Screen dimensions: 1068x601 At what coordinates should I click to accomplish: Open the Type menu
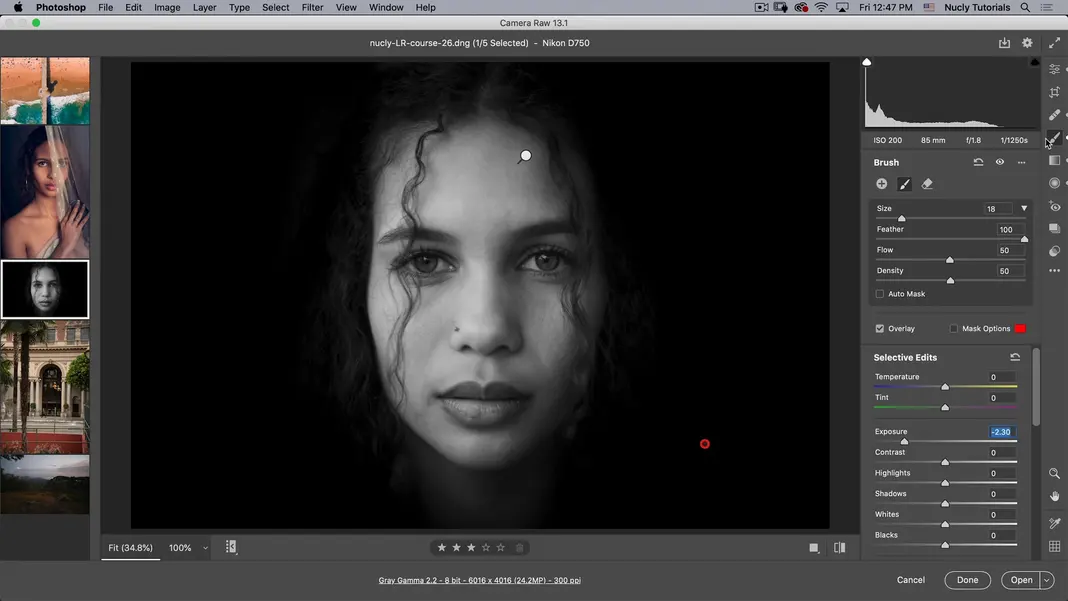(239, 7)
